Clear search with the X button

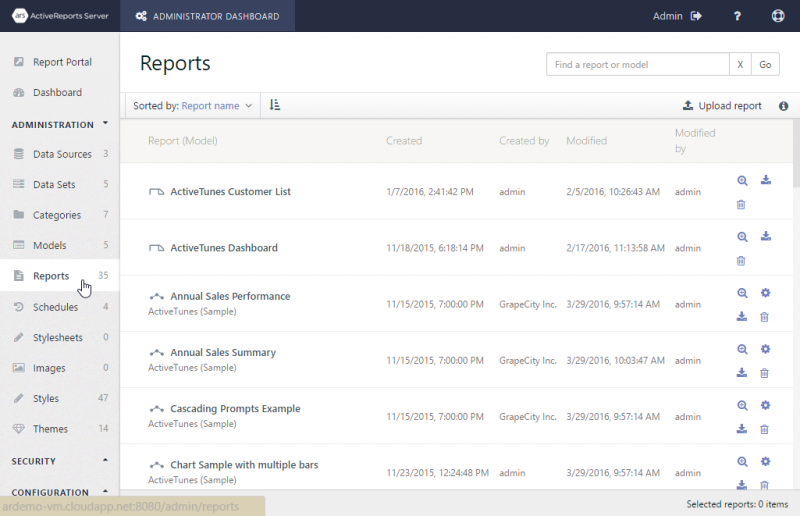pyautogui.click(x=740, y=64)
